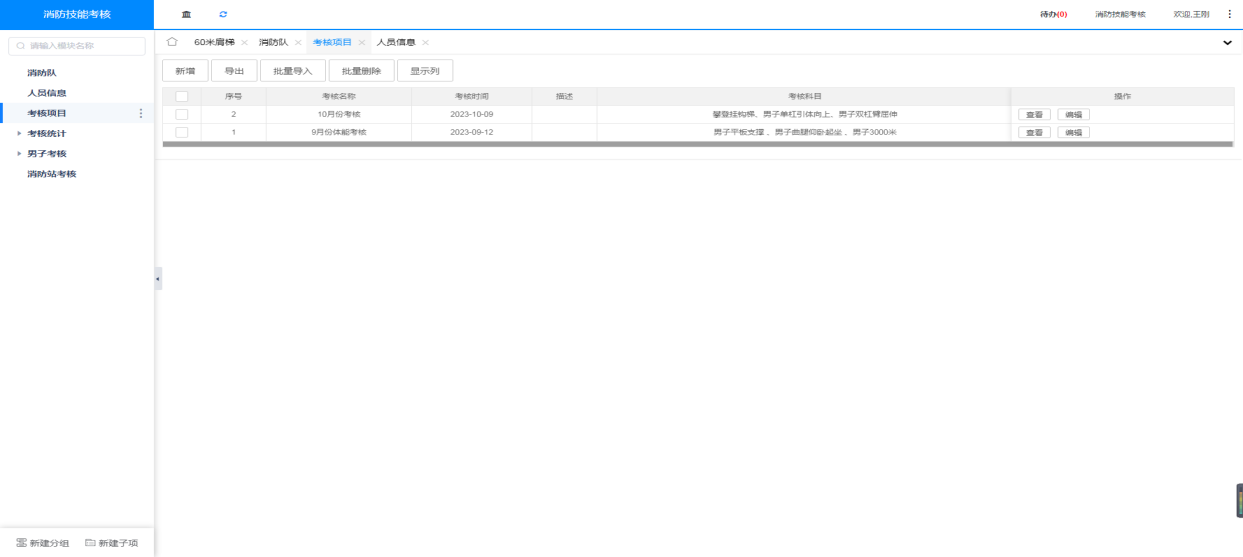Click the 批量导入 button
Image resolution: width=1243 pixels, height=557 pixels.
pyautogui.click(x=293, y=71)
